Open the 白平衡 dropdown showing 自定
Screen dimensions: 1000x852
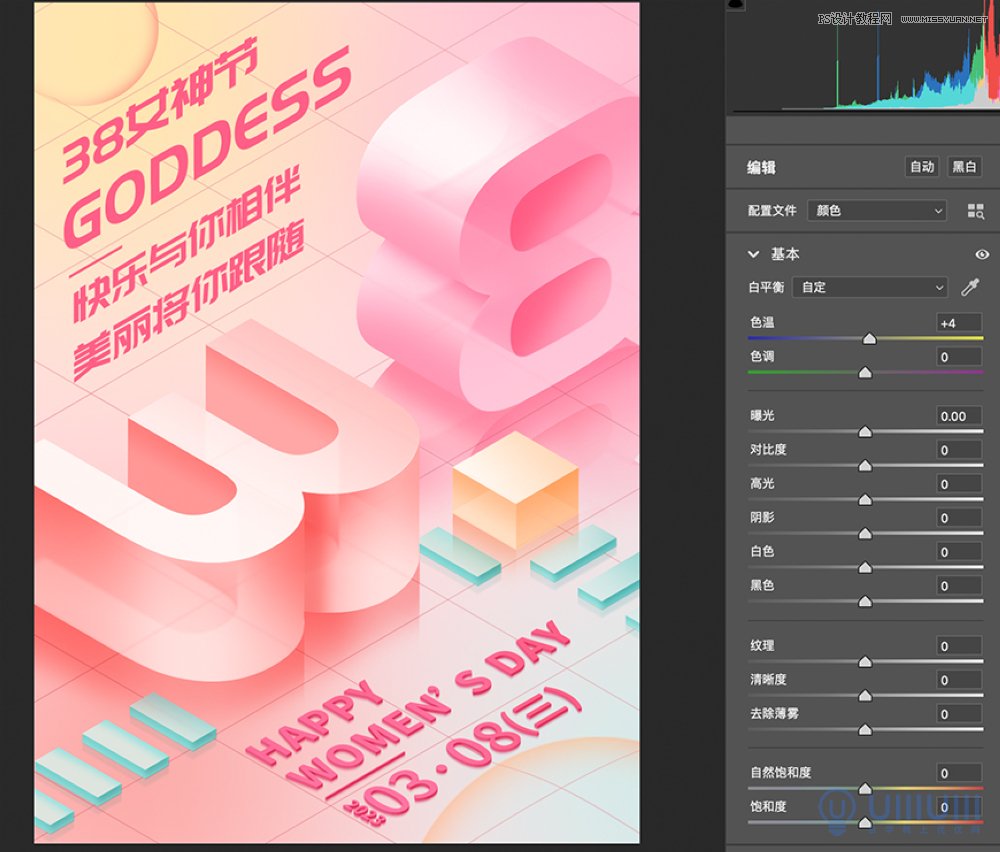[869, 288]
